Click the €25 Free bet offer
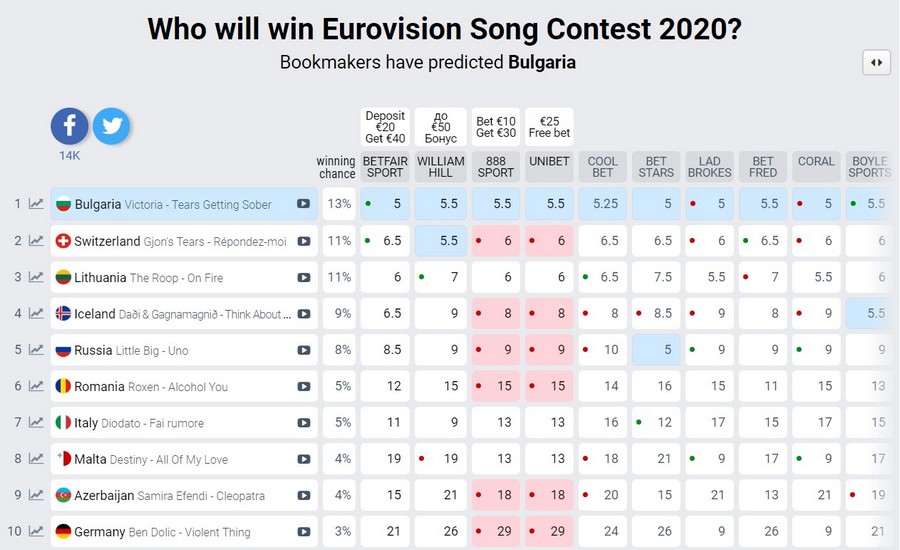900x550 pixels. click(549, 127)
